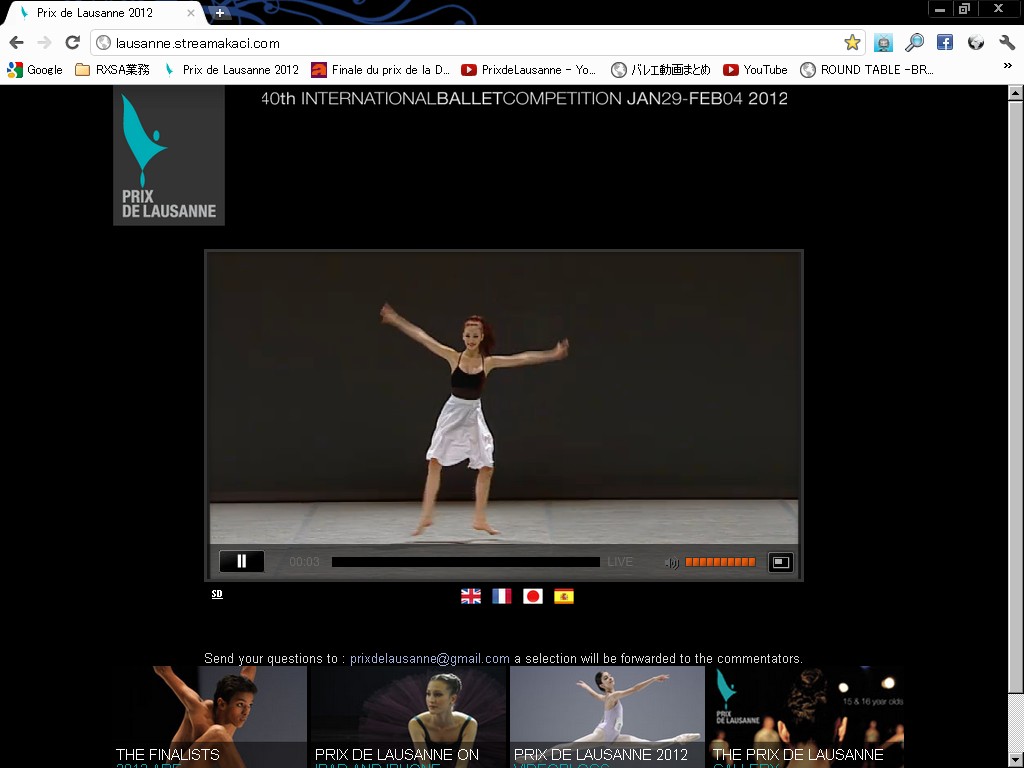Mute the video player speaker icon
The height and width of the screenshot is (768, 1024).
click(671, 562)
